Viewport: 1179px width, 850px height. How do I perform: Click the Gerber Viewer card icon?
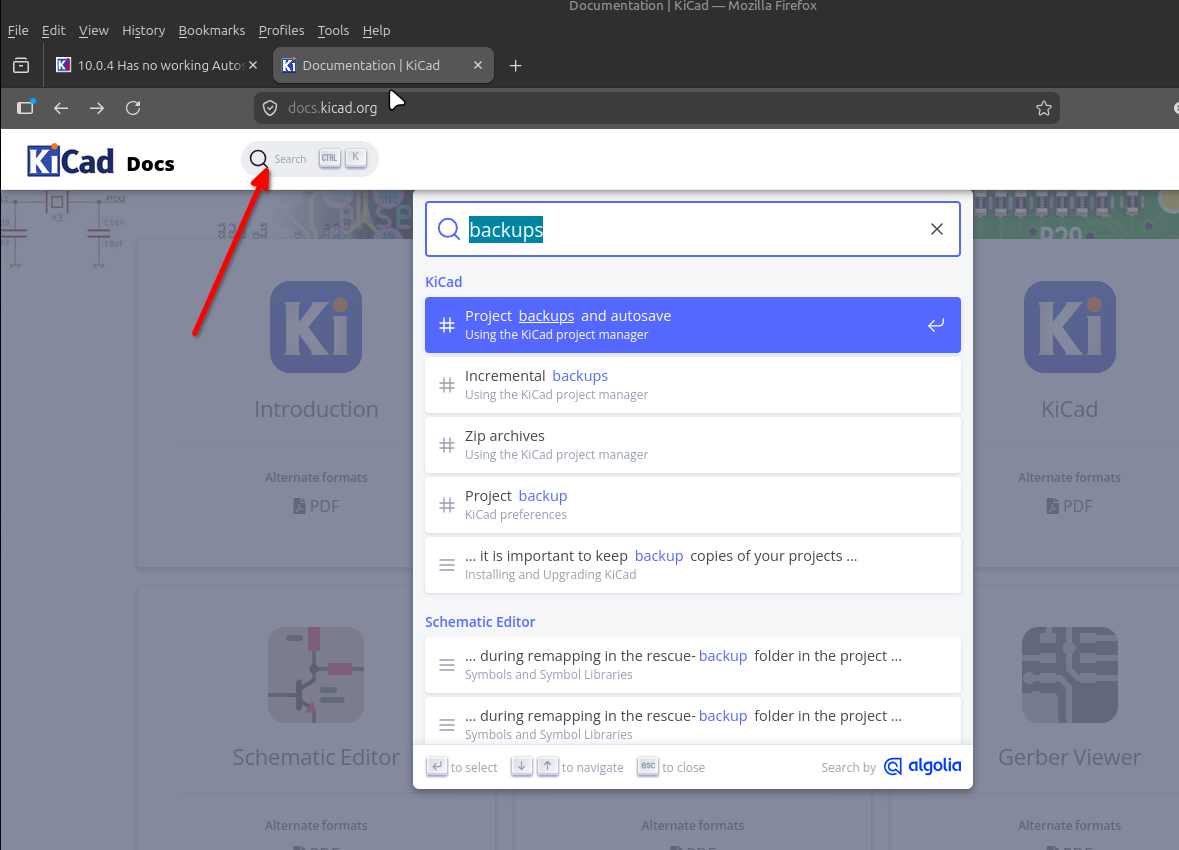point(1069,675)
